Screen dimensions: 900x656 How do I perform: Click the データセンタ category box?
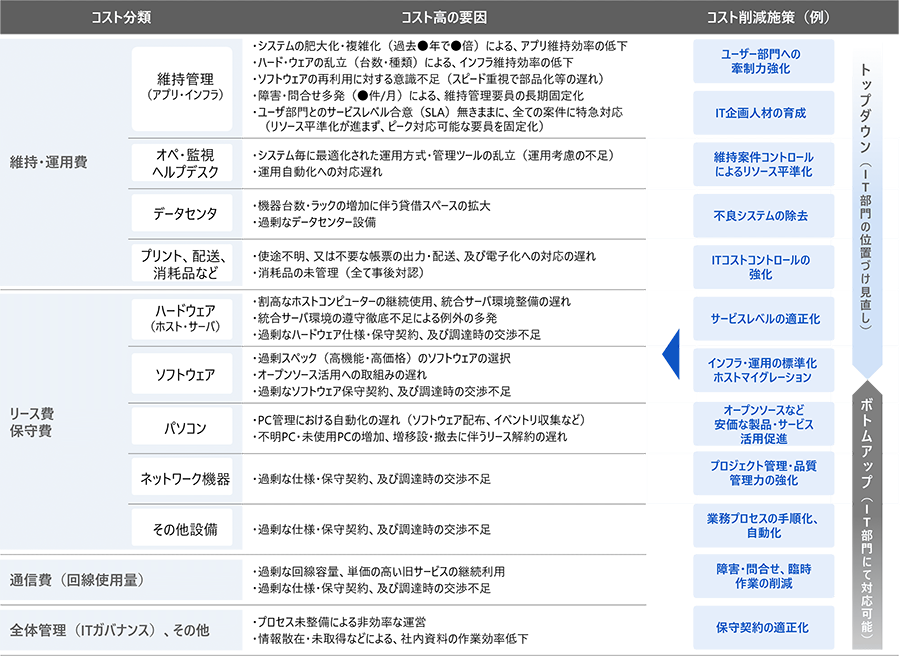(182, 213)
